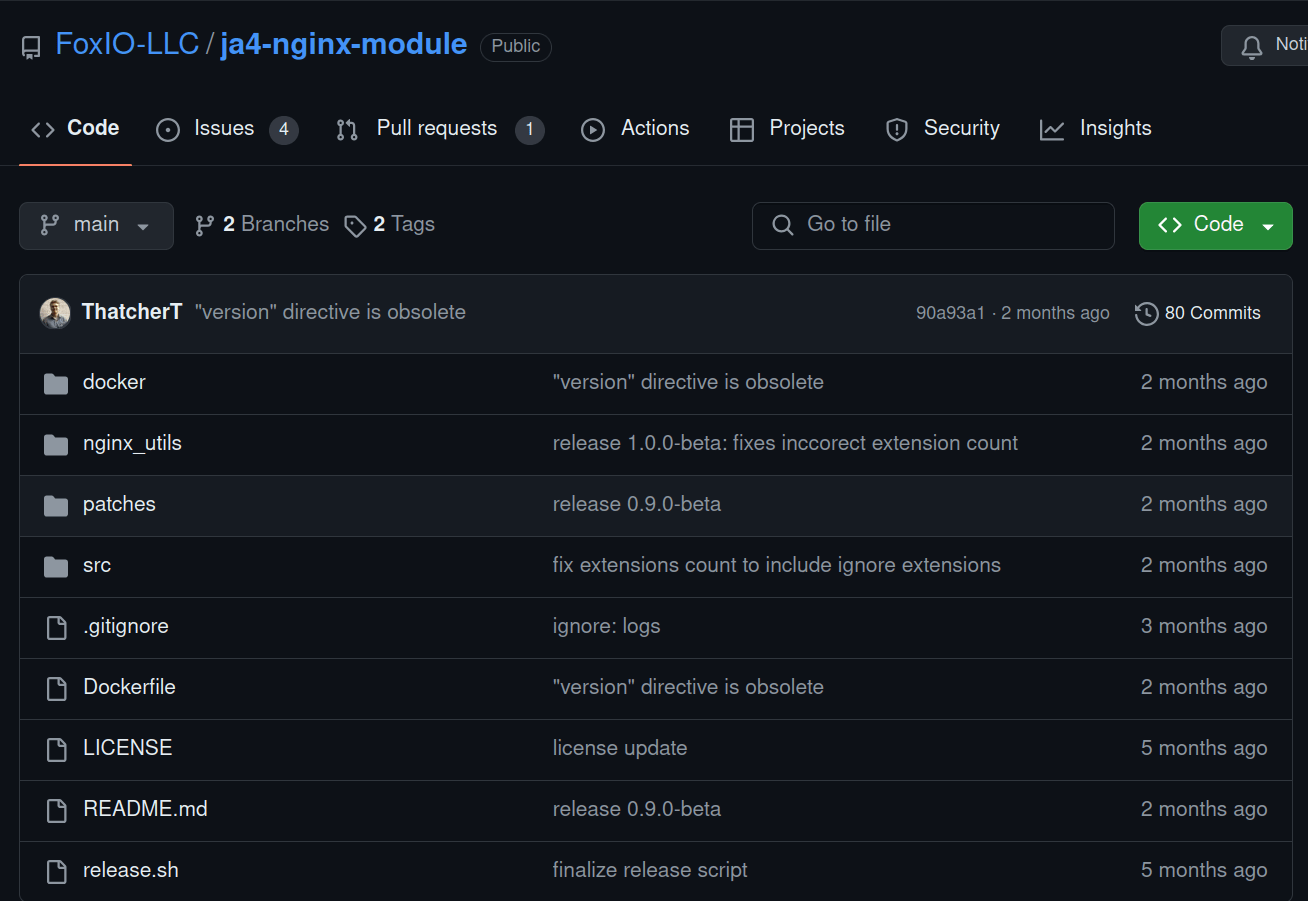Viewport: 1308px width, 901px height.
Task: Click the src folder icon
Action: click(56, 566)
